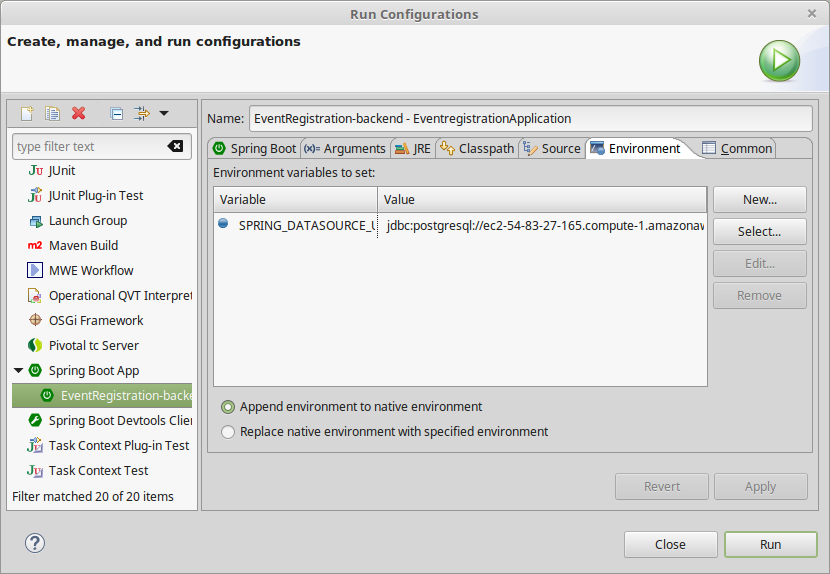Image resolution: width=830 pixels, height=574 pixels.
Task: Open the Arguments tab
Action: pyautogui.click(x=345, y=148)
